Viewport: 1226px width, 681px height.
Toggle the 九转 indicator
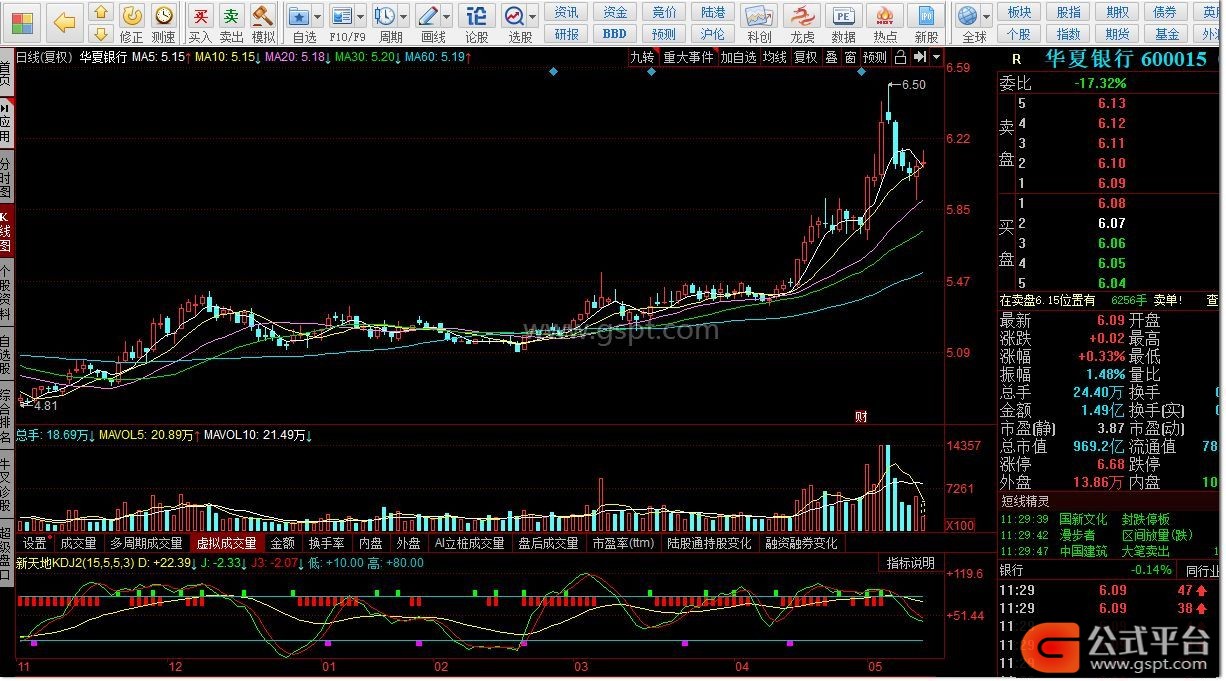642,57
